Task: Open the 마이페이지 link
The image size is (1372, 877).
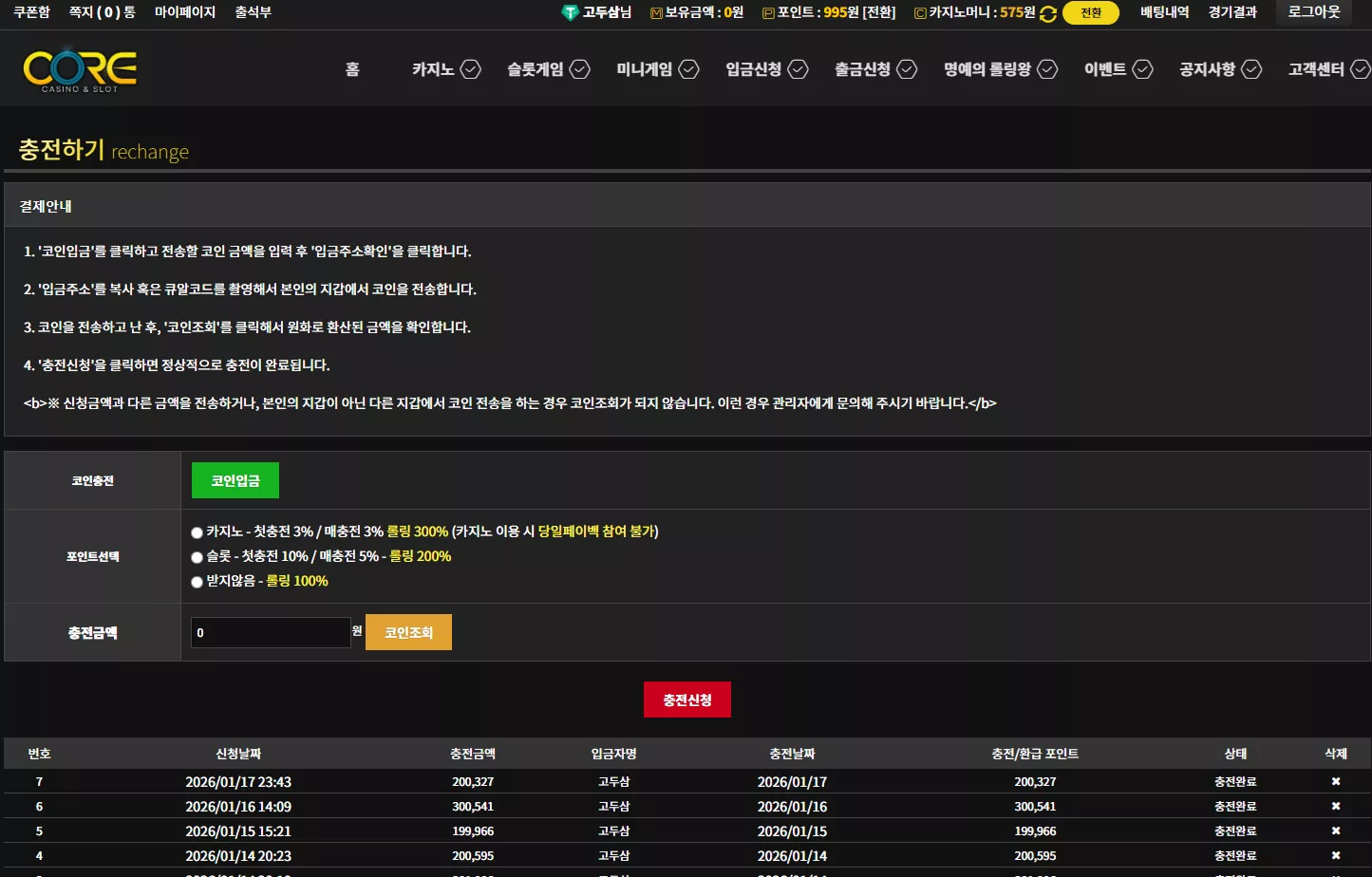Action: point(185,12)
